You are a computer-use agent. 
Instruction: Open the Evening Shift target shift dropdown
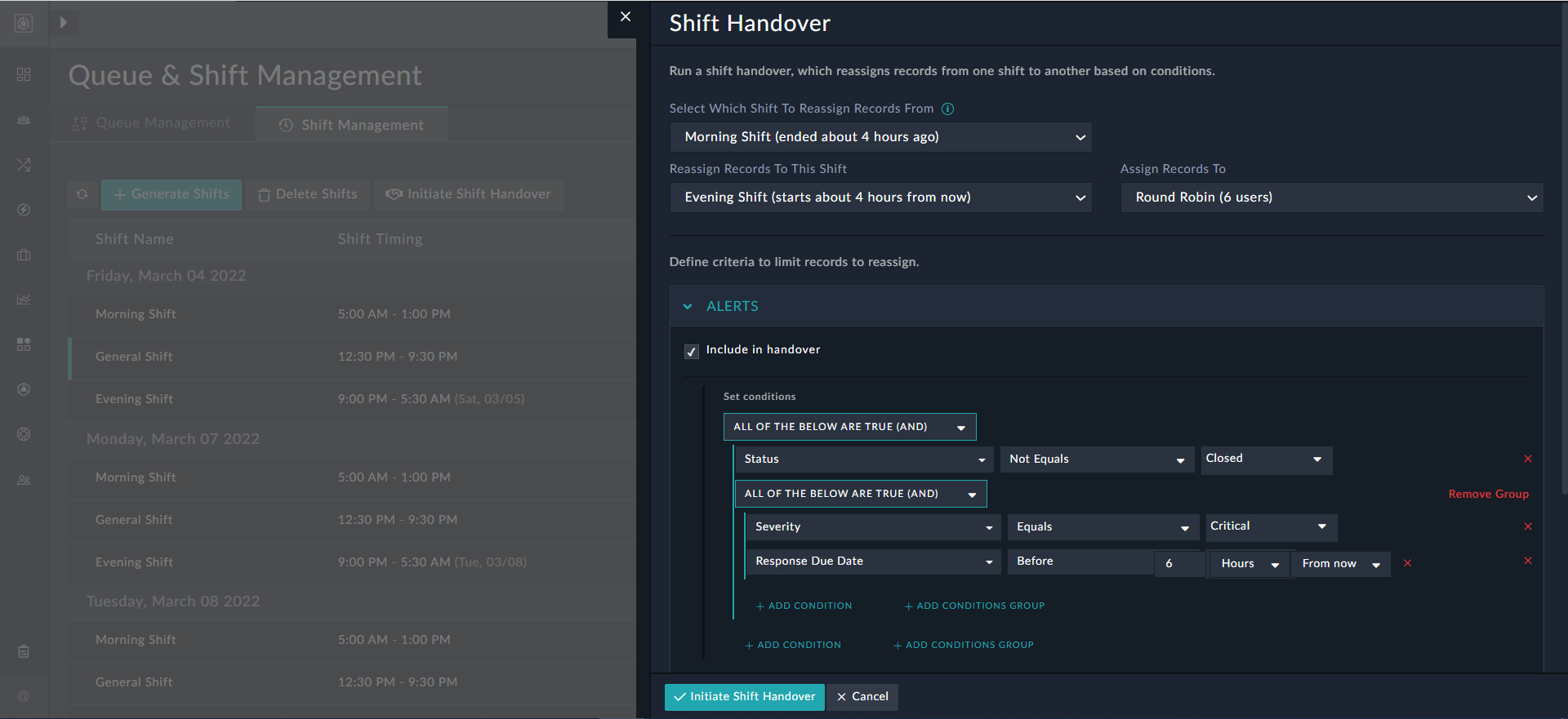(x=880, y=198)
